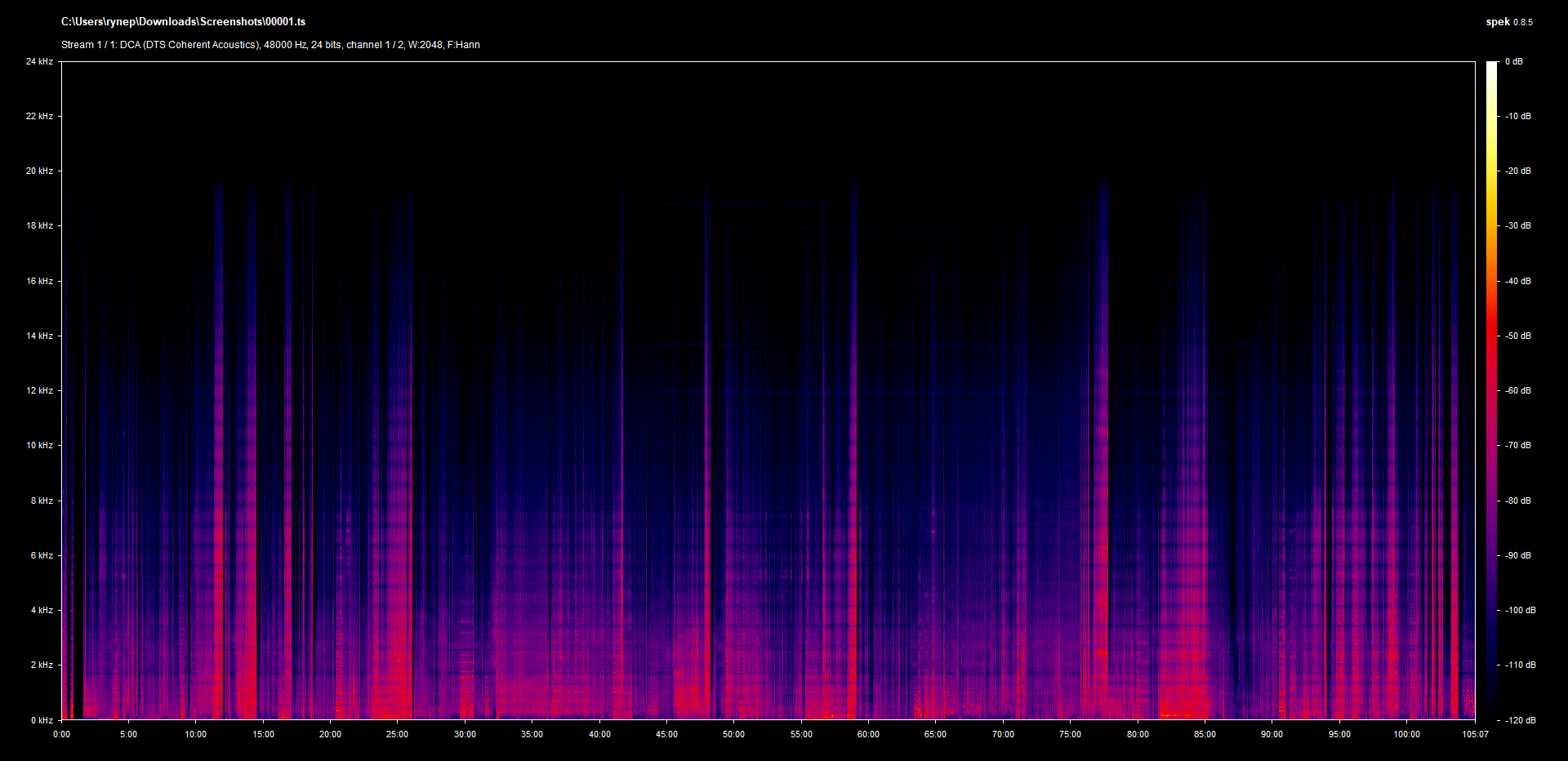The width and height of the screenshot is (1568, 761).
Task: Click the 60:00 time axis marker
Action: tap(868, 734)
